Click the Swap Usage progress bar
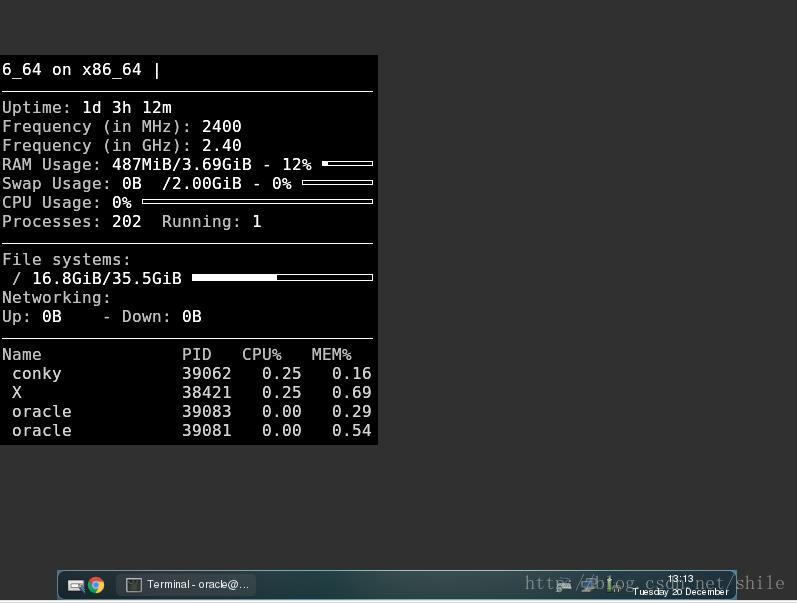Viewport: 797px width, 603px height. [337, 183]
